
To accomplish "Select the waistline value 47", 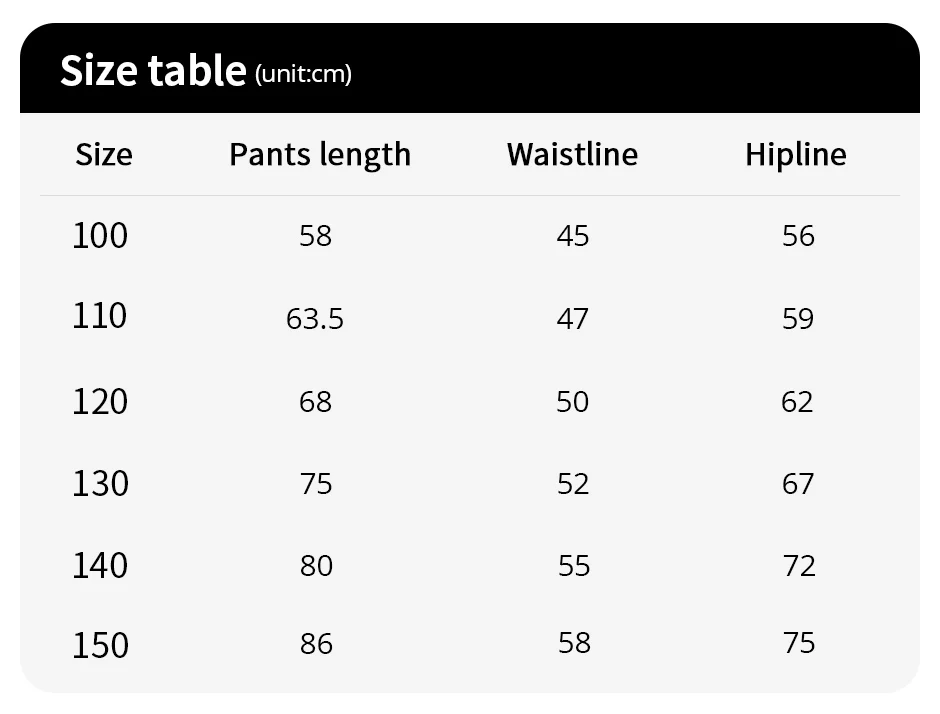I will point(573,319).
